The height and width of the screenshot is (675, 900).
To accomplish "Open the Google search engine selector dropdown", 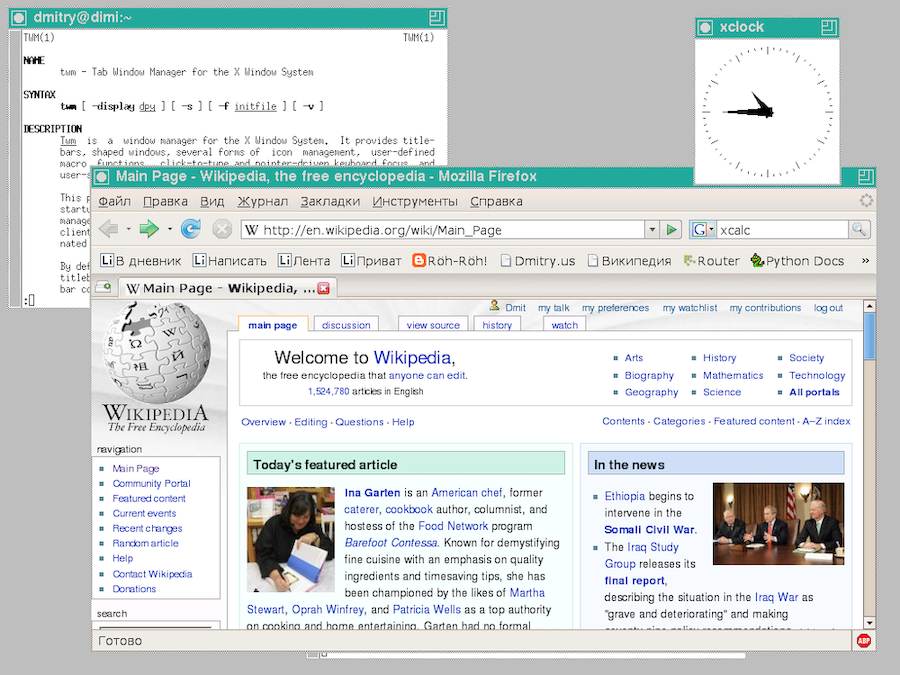I will click(703, 230).
